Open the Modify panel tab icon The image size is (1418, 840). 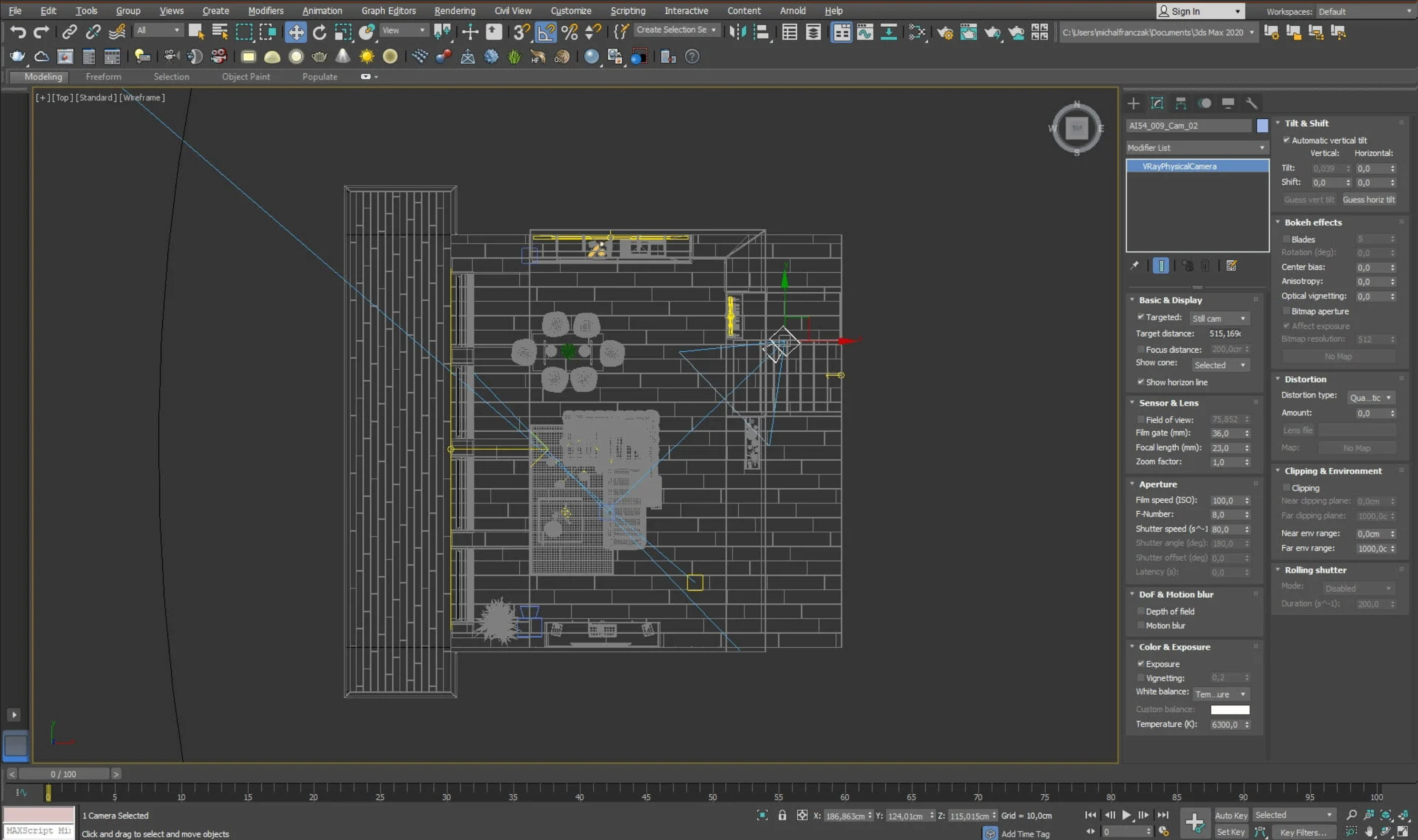tap(1157, 103)
